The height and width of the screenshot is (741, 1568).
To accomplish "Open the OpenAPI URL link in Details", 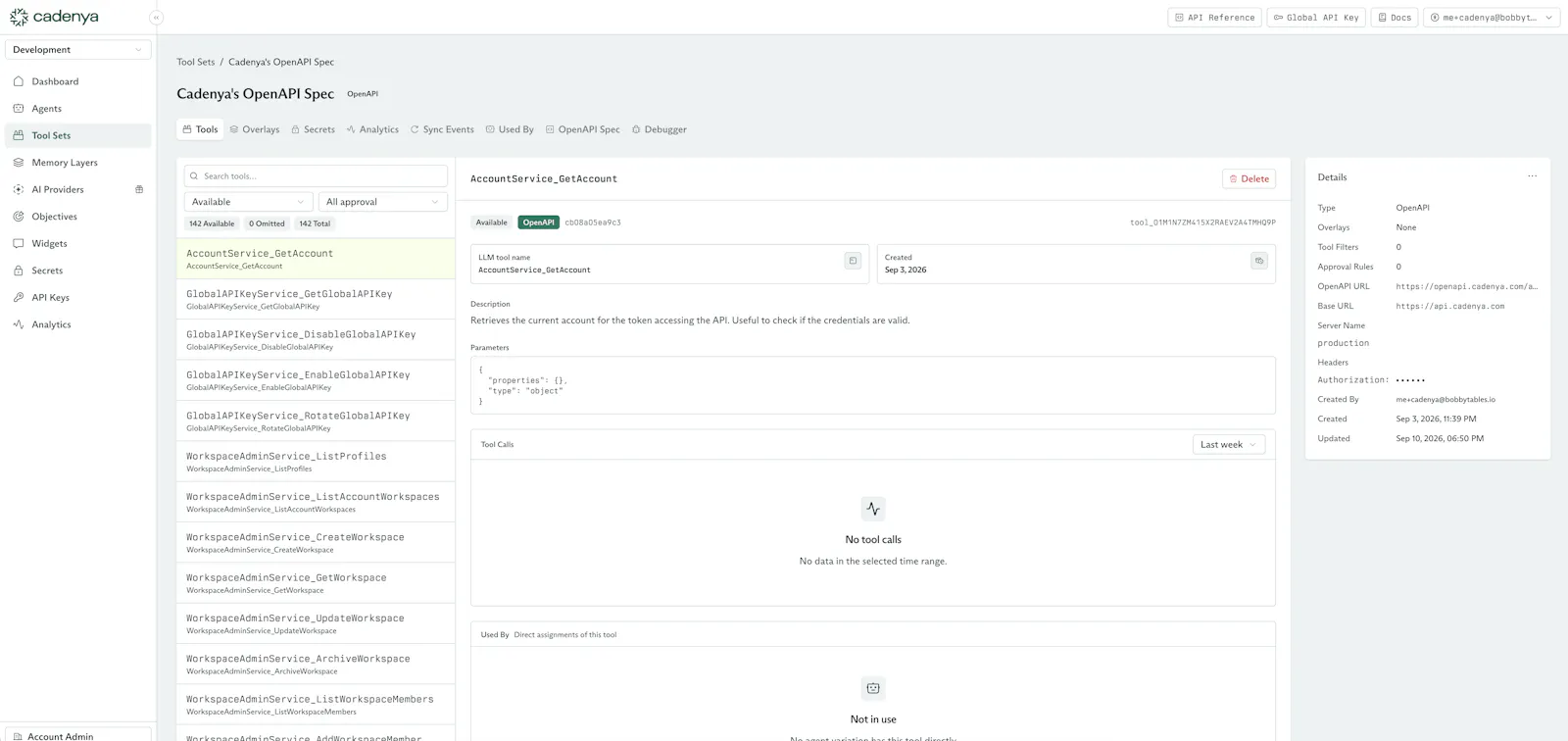I will click(1467, 286).
